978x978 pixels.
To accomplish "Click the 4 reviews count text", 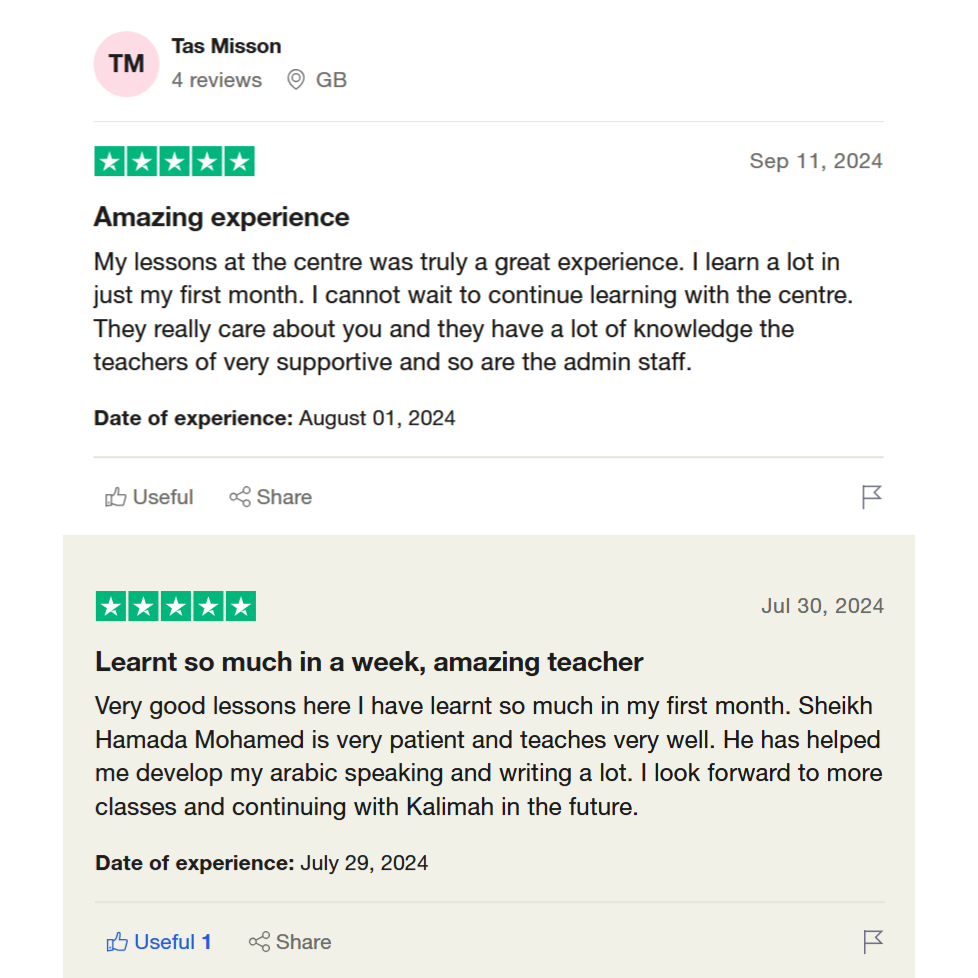I will (x=217, y=80).
